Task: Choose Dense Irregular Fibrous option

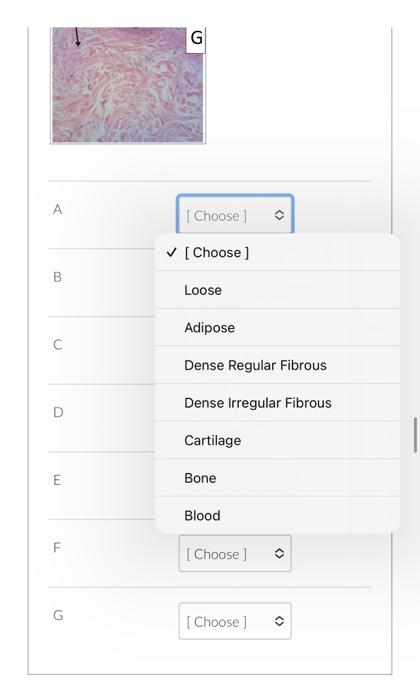Action: click(277, 403)
